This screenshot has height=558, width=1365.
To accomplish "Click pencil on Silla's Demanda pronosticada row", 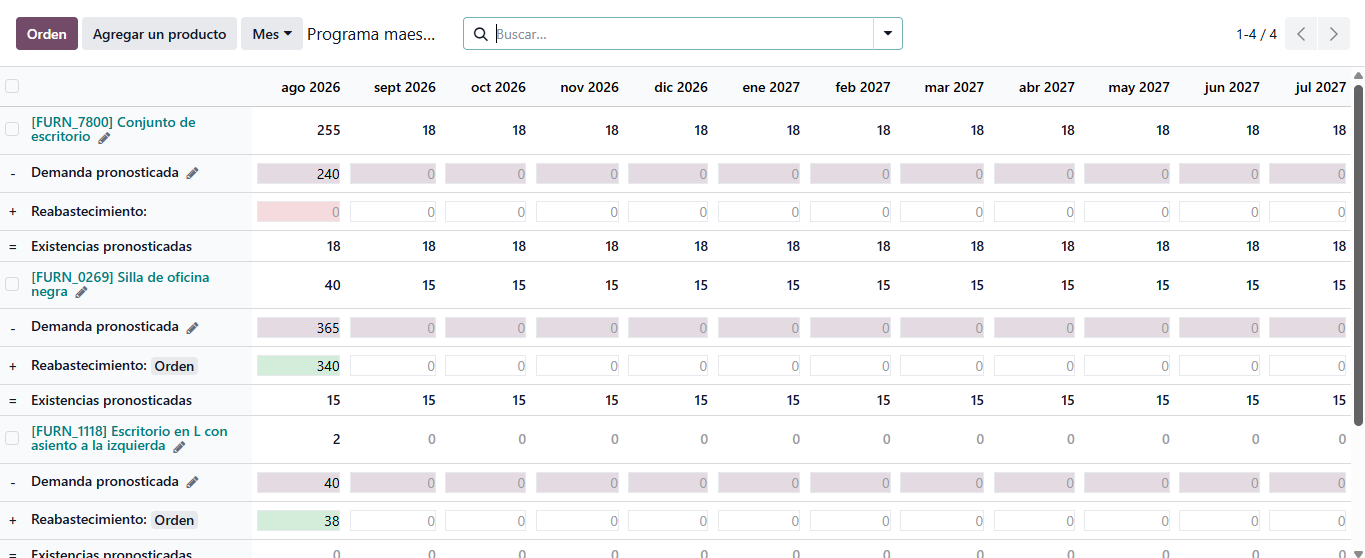I will coord(193,327).
